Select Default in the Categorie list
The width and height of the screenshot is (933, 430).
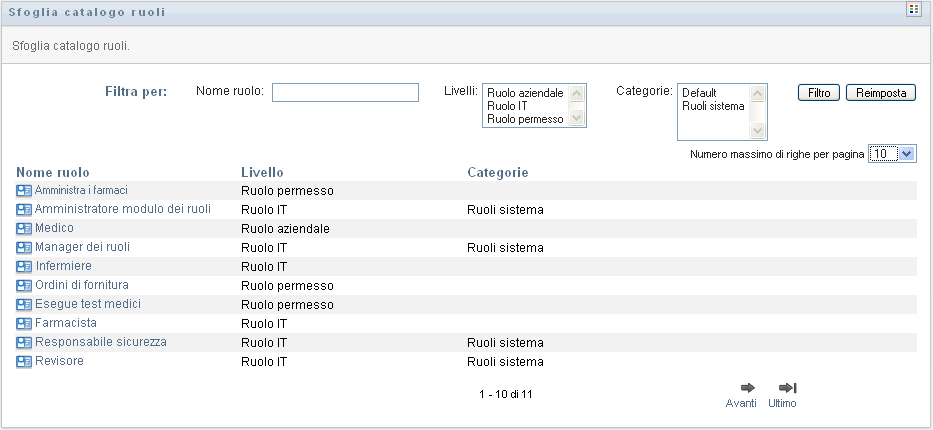point(698,93)
